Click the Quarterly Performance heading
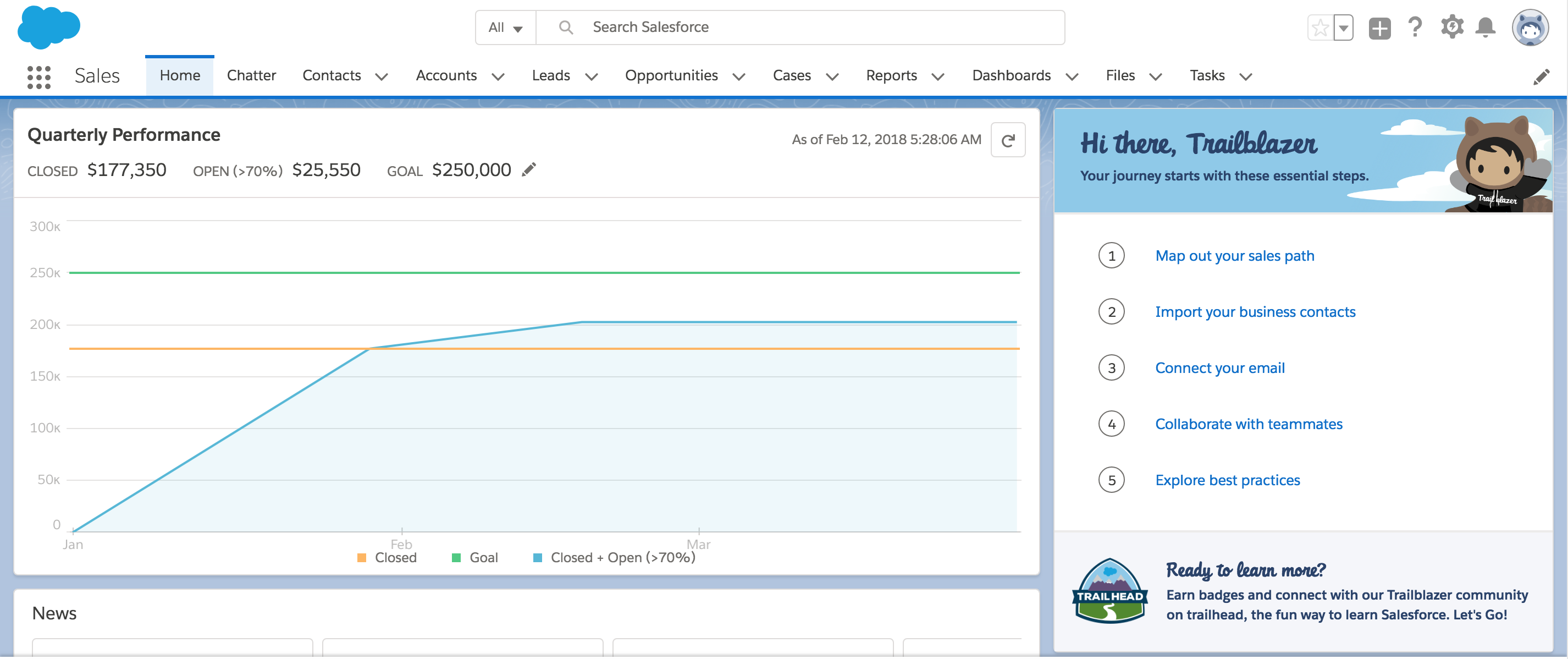Viewport: 1568px width, 659px height. pos(124,135)
